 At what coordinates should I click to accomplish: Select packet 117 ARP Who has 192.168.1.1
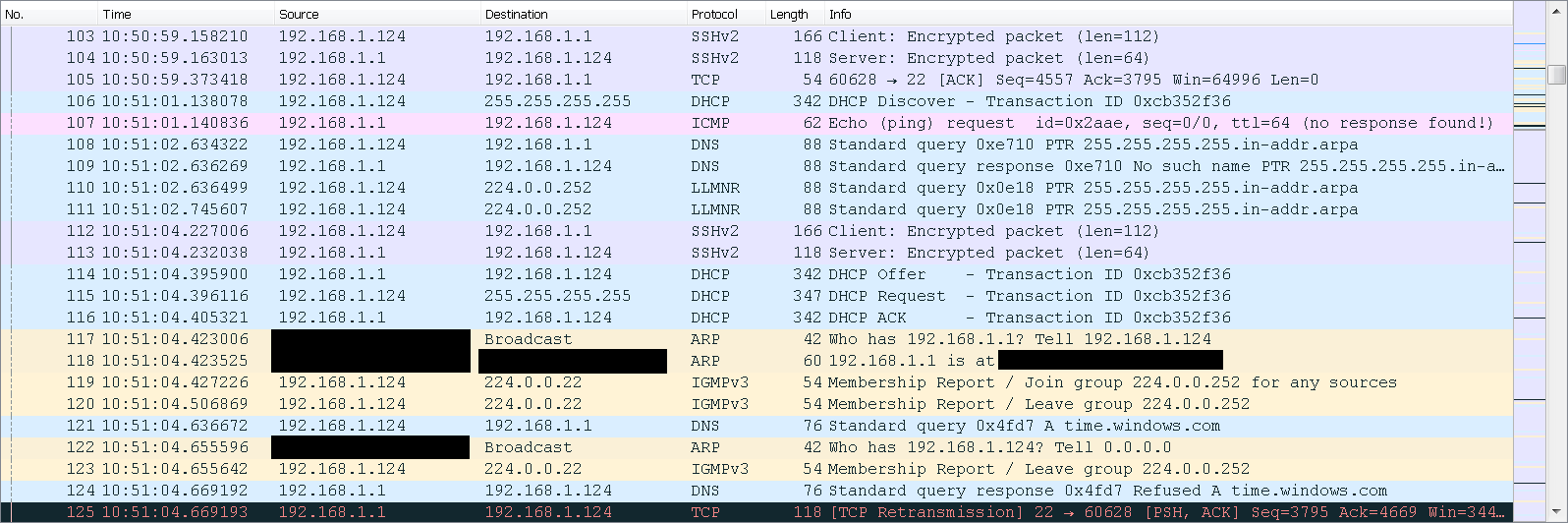pyautogui.click(x=756, y=339)
